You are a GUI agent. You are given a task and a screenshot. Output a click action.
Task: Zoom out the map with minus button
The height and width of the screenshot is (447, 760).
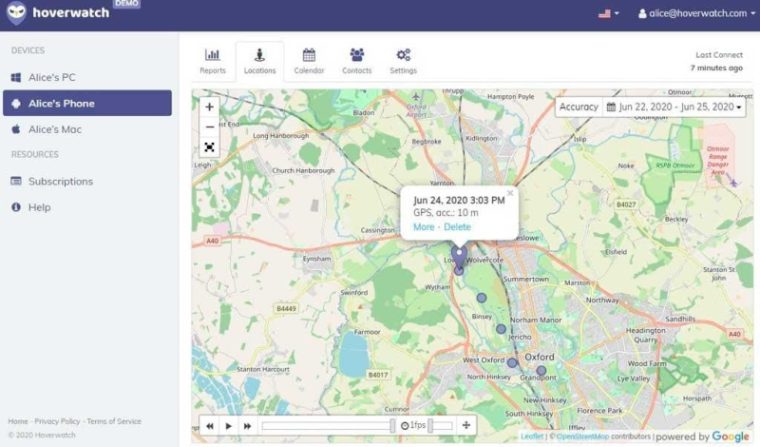click(x=209, y=127)
